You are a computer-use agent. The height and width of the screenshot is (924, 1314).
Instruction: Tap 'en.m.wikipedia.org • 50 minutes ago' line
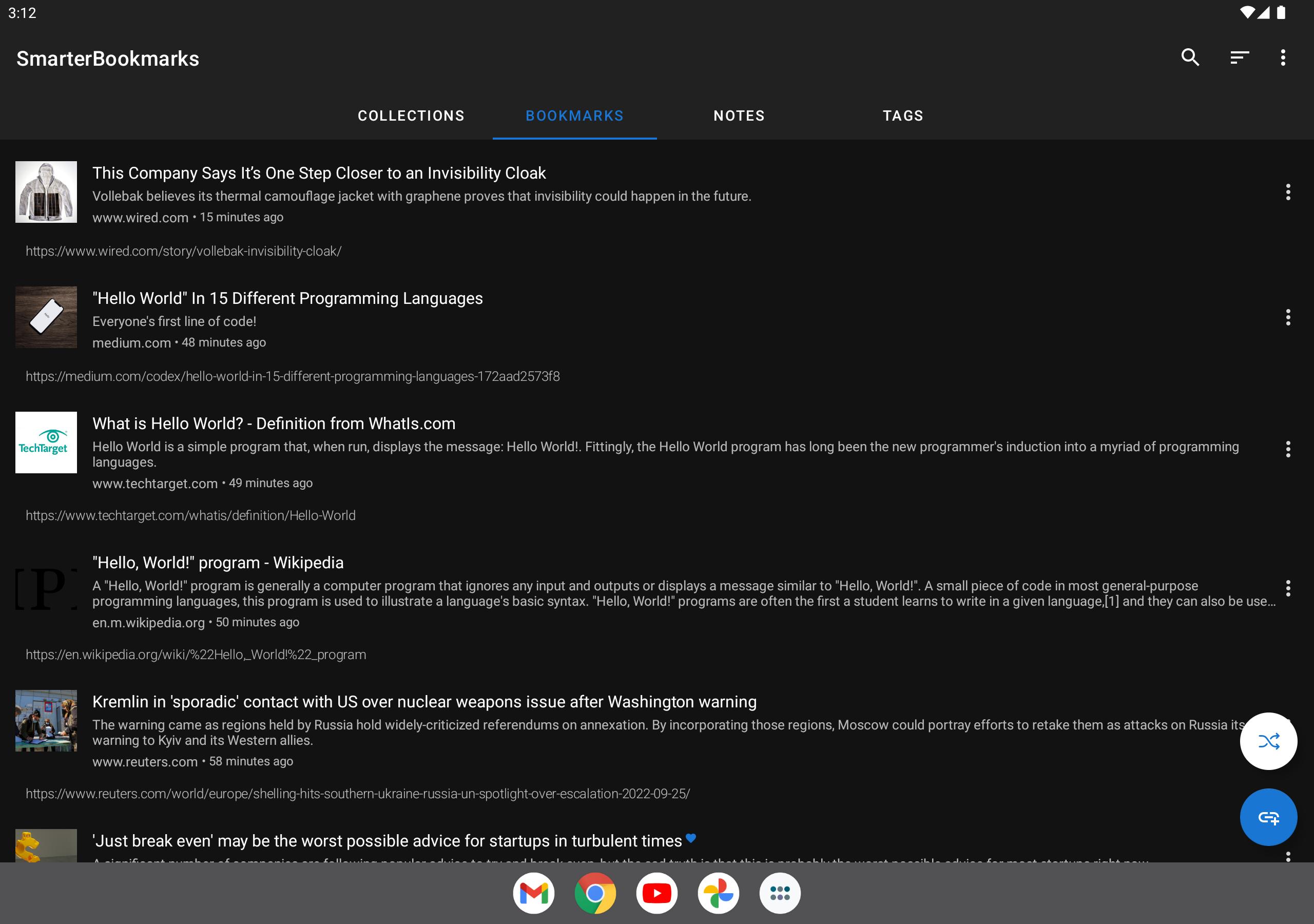[196, 622]
